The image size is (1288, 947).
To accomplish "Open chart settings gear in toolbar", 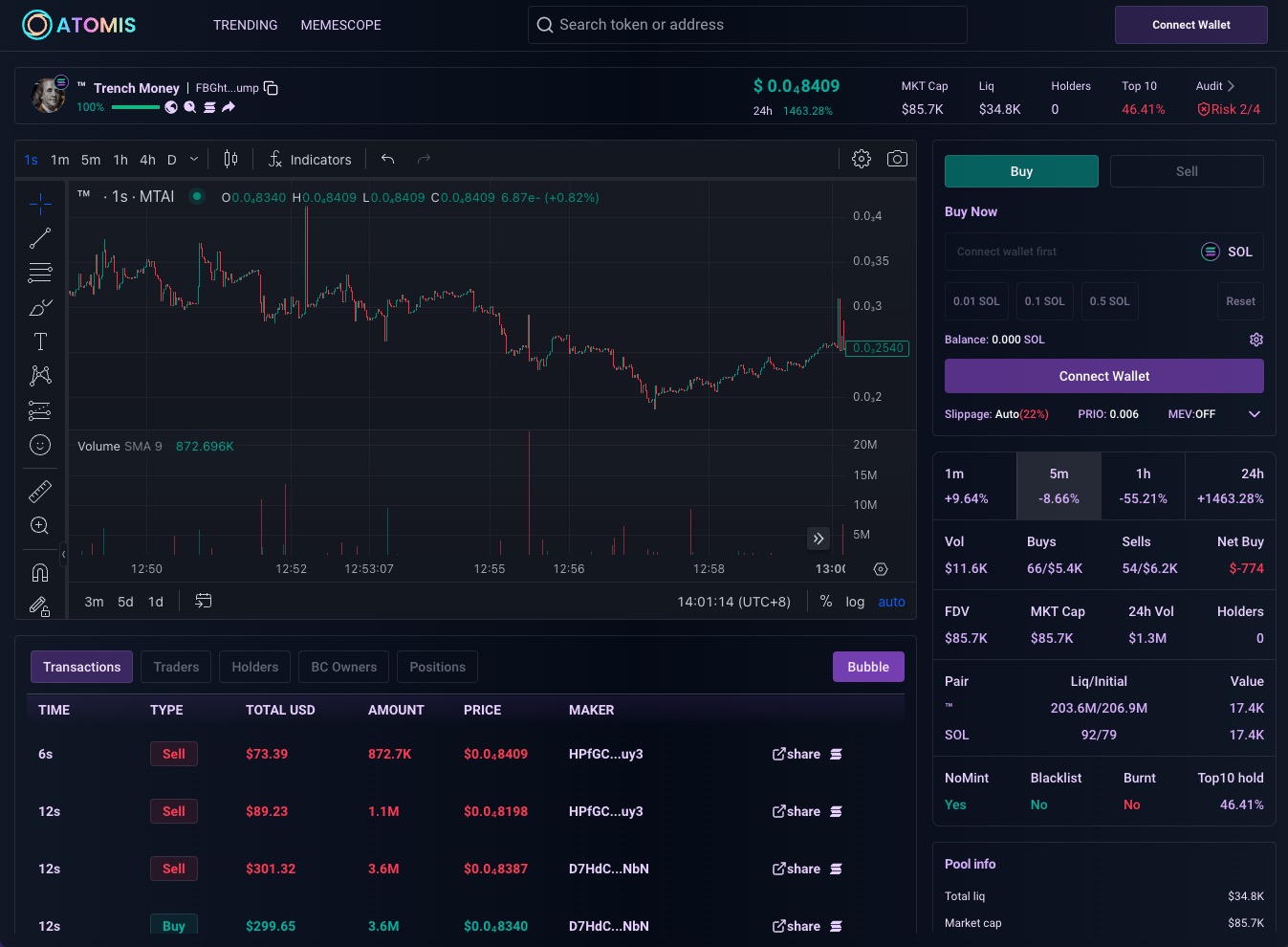I will (x=862, y=159).
